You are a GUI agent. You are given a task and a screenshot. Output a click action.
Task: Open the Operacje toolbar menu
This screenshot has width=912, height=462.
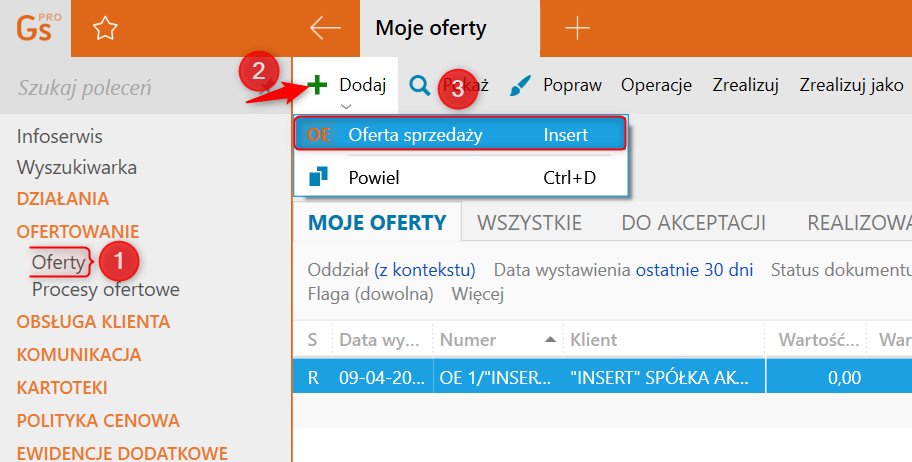tap(656, 85)
